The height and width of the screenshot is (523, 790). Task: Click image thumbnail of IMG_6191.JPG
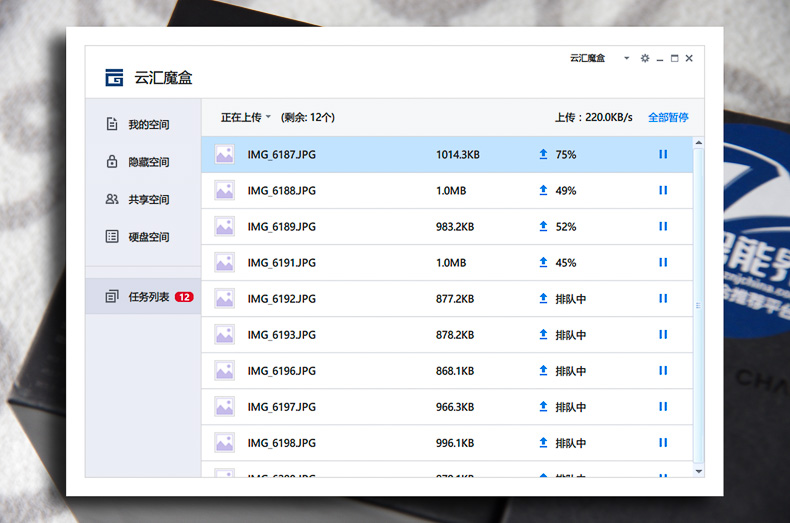[224, 263]
